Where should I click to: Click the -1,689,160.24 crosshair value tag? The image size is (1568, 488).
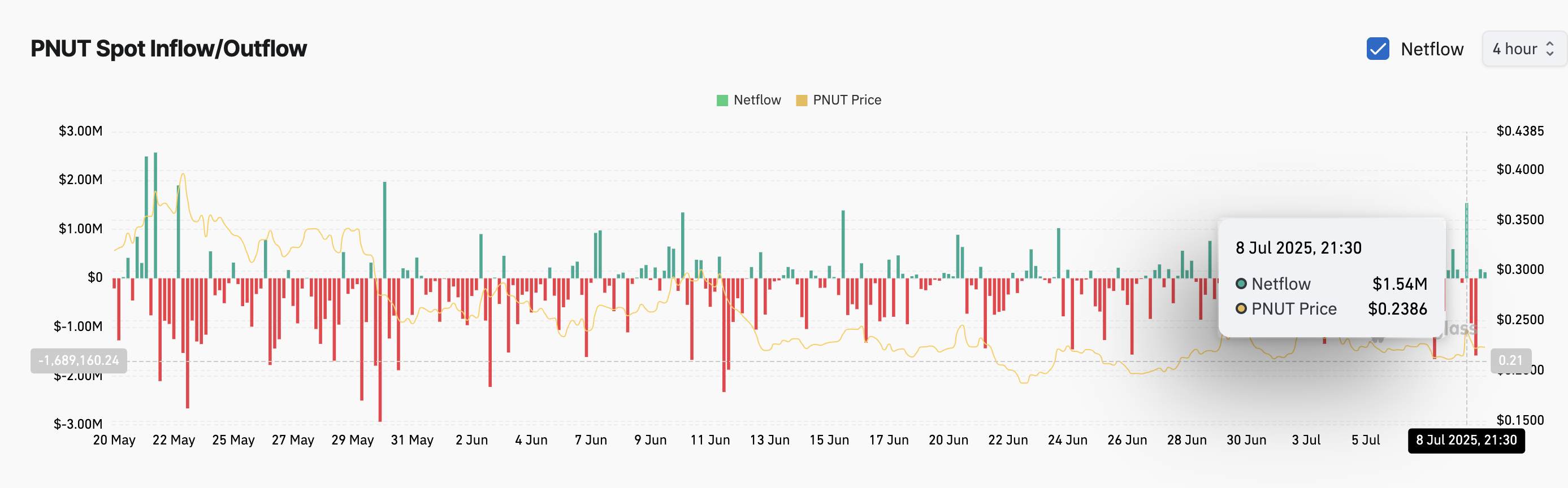click(79, 361)
